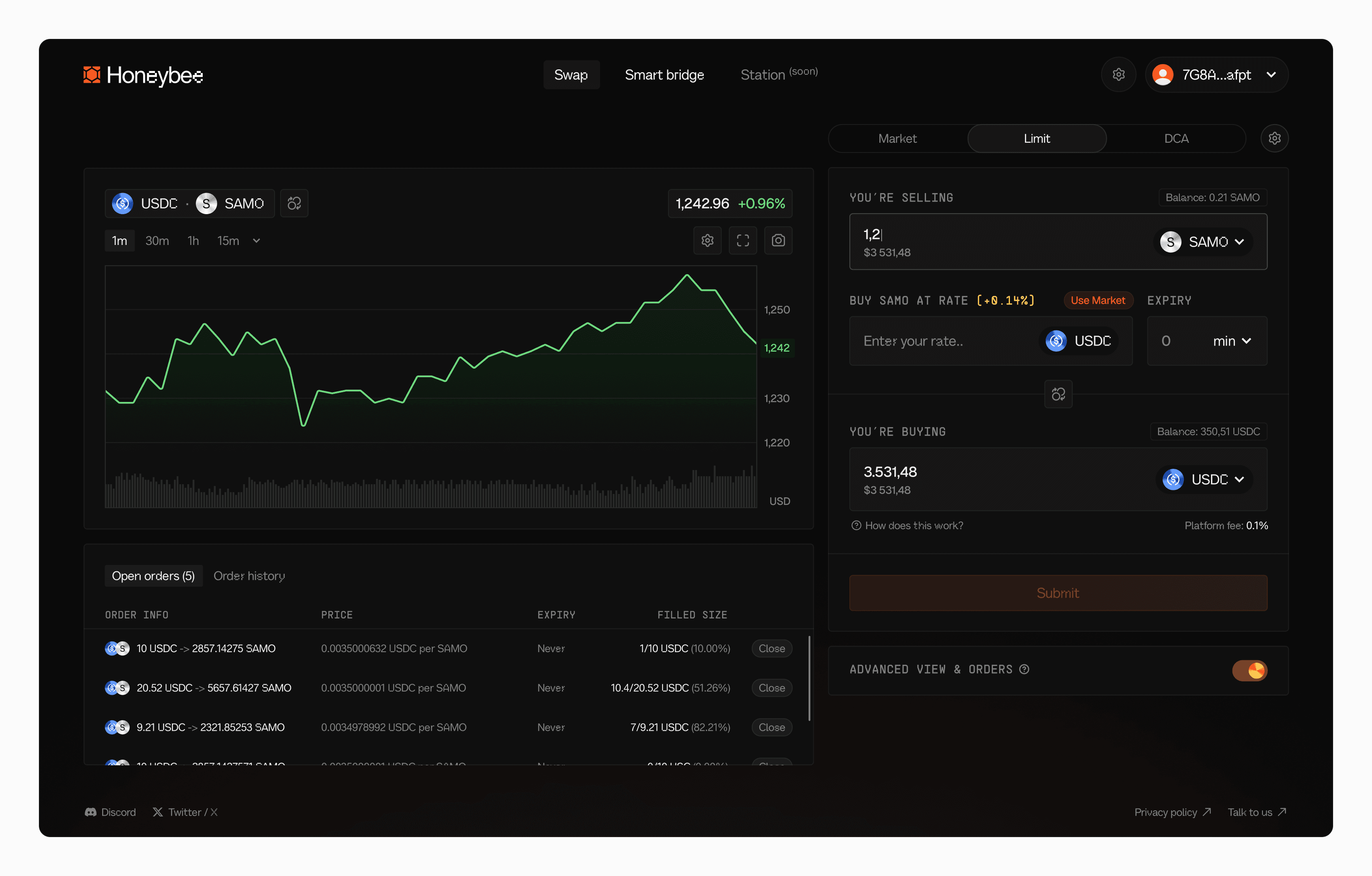Viewport: 1372px width, 876px height.
Task: Expand wallet 7G8A...afpt account menu
Action: point(1216,75)
